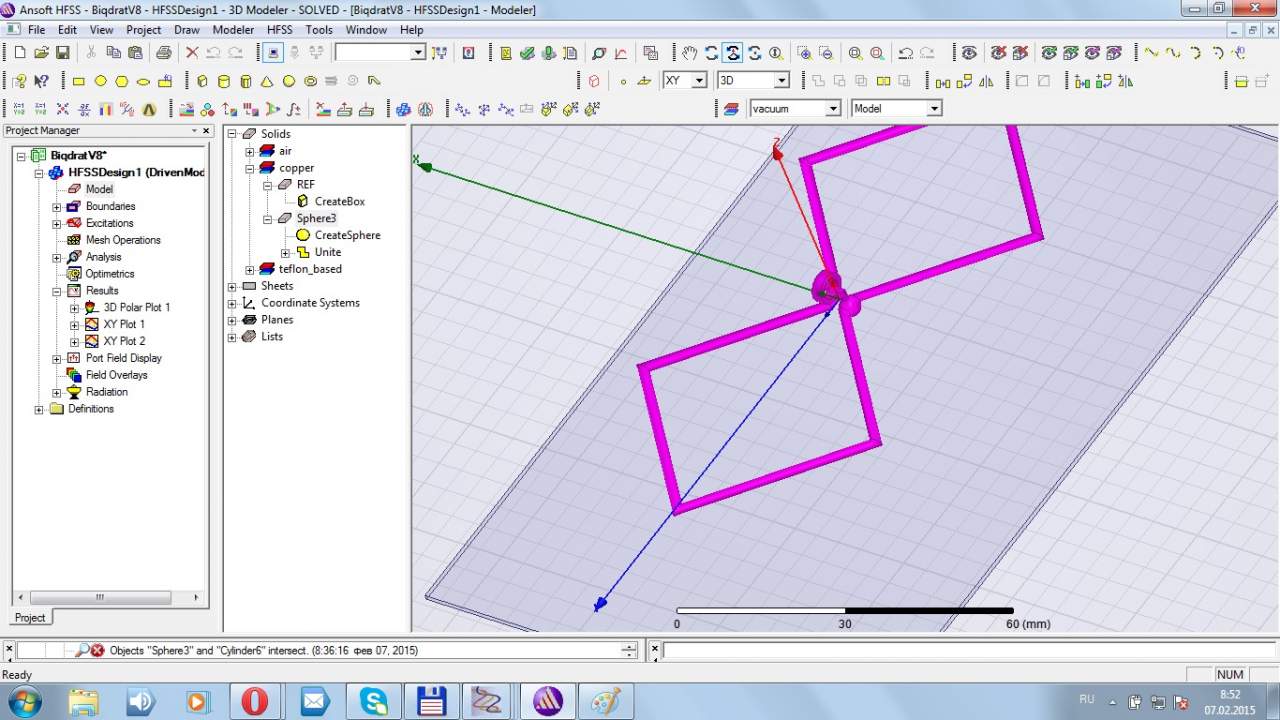The image size is (1280, 720).
Task: Click the Validate checkmark icon
Action: click(527, 53)
